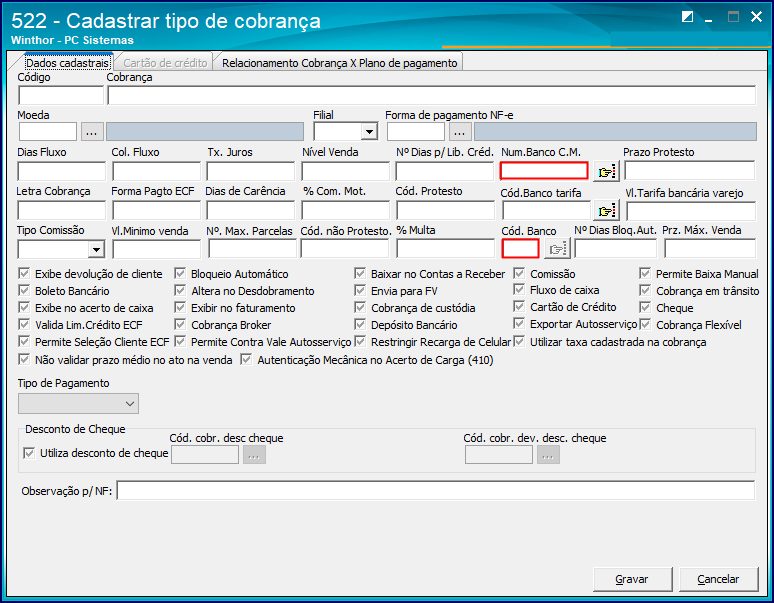The image size is (774, 603).
Task: Click the Prazo Protesto field
Action: coord(690,171)
